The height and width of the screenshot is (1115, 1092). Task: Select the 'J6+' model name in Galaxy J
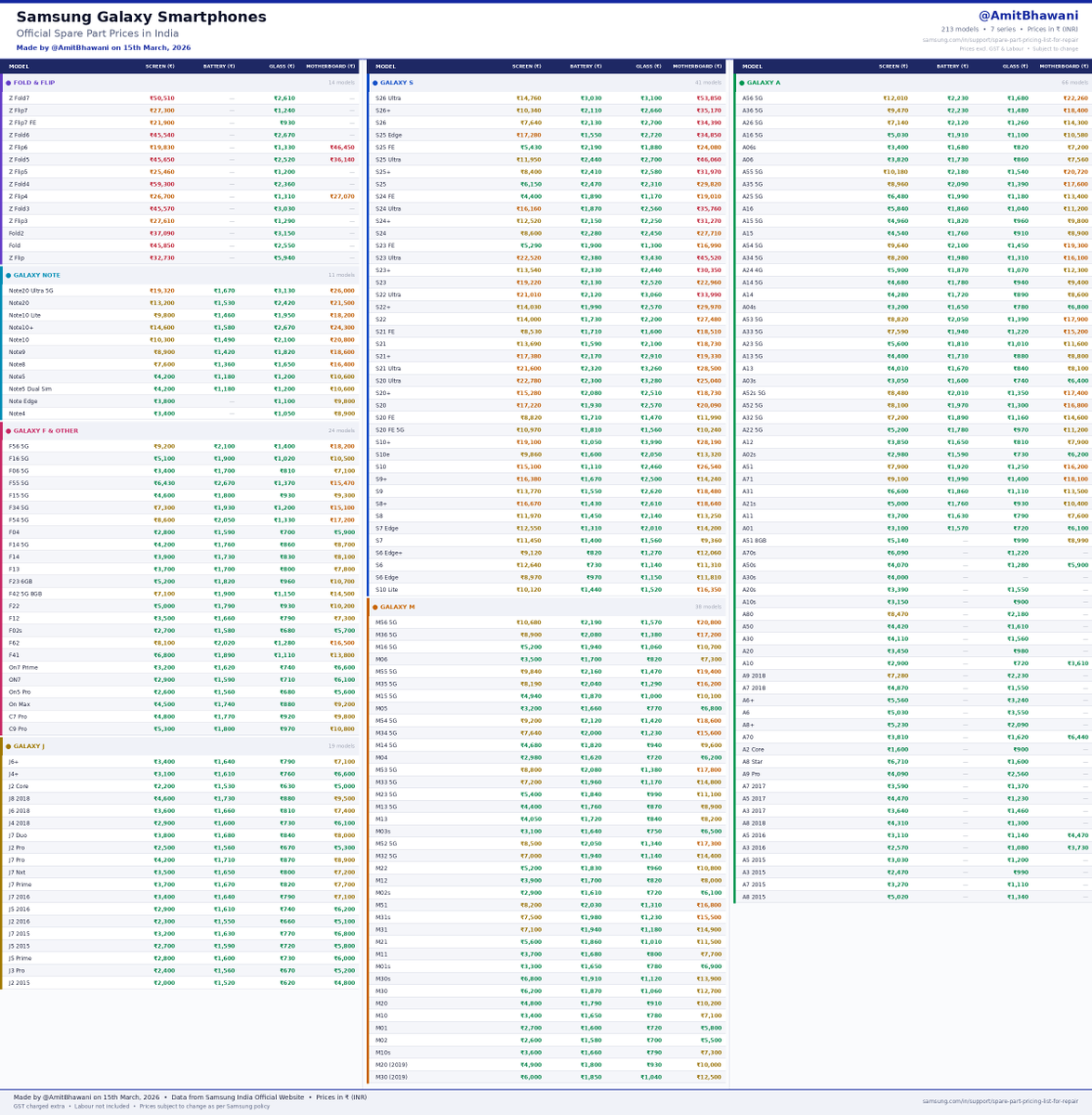click(14, 762)
